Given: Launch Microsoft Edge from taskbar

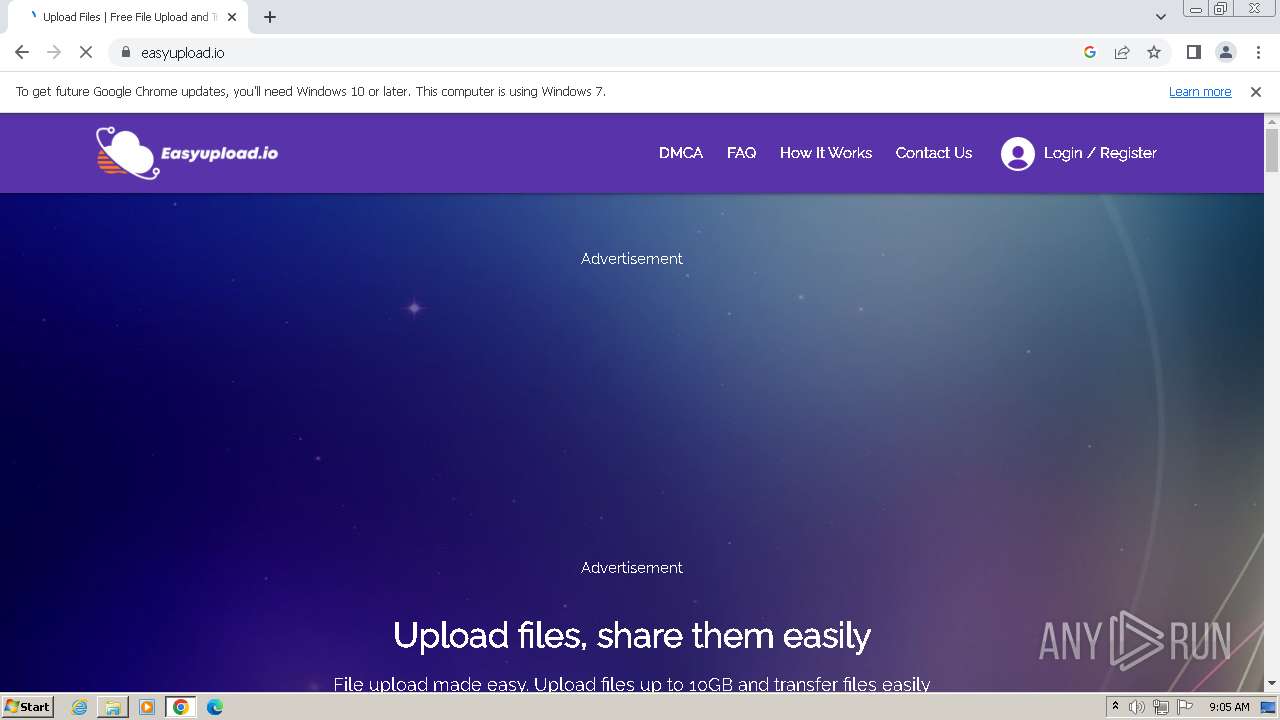Looking at the screenshot, I should coord(215,707).
